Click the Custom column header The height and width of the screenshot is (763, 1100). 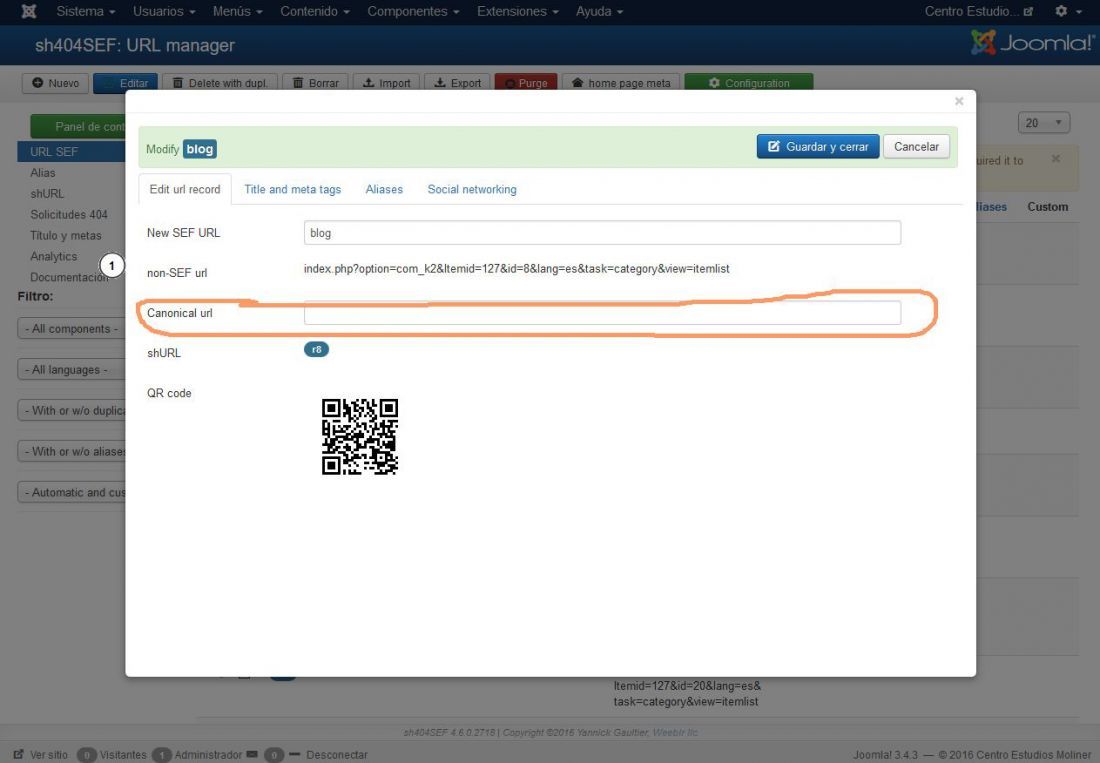tap(1047, 207)
